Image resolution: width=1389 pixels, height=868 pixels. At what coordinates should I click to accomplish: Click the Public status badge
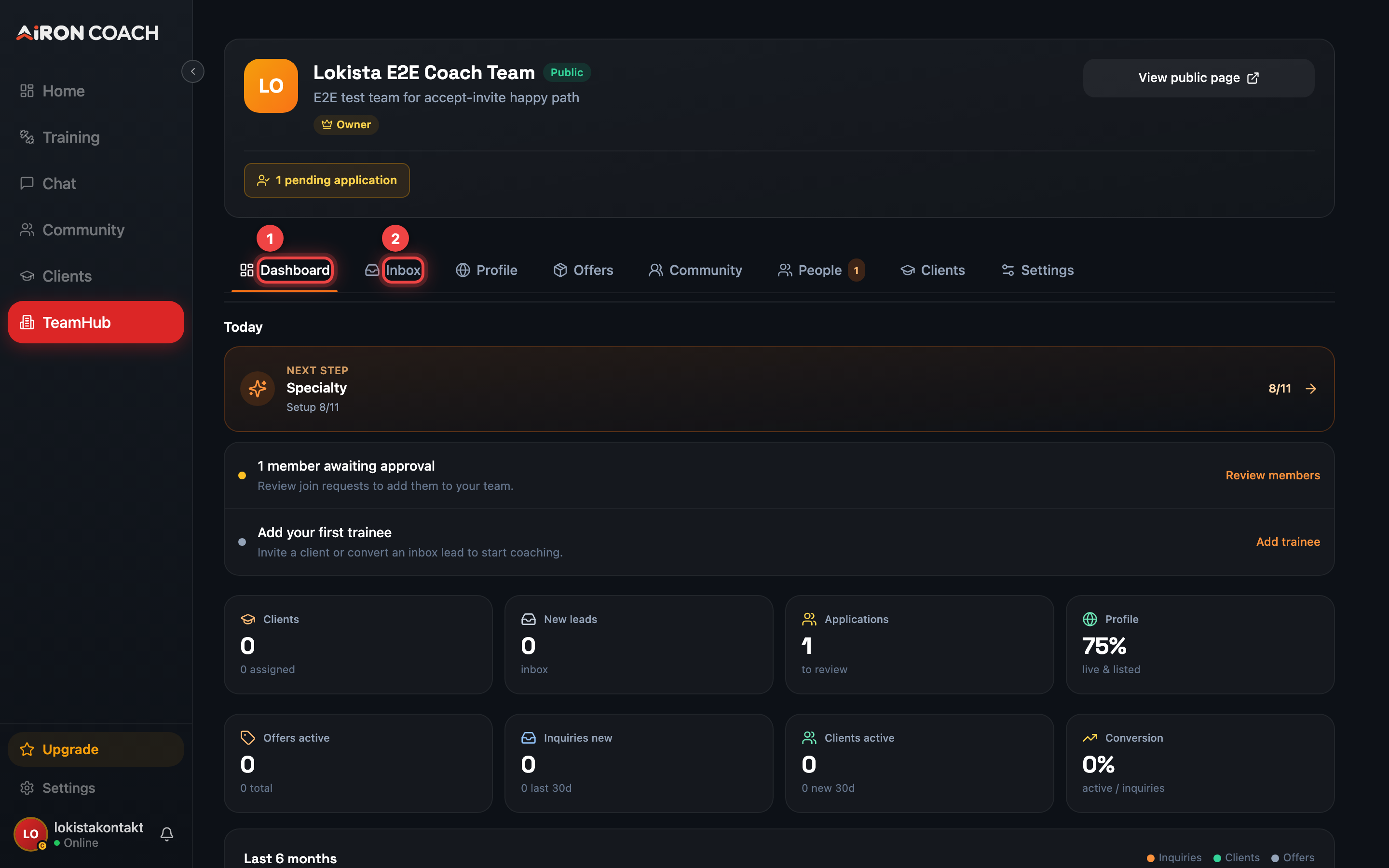567,72
